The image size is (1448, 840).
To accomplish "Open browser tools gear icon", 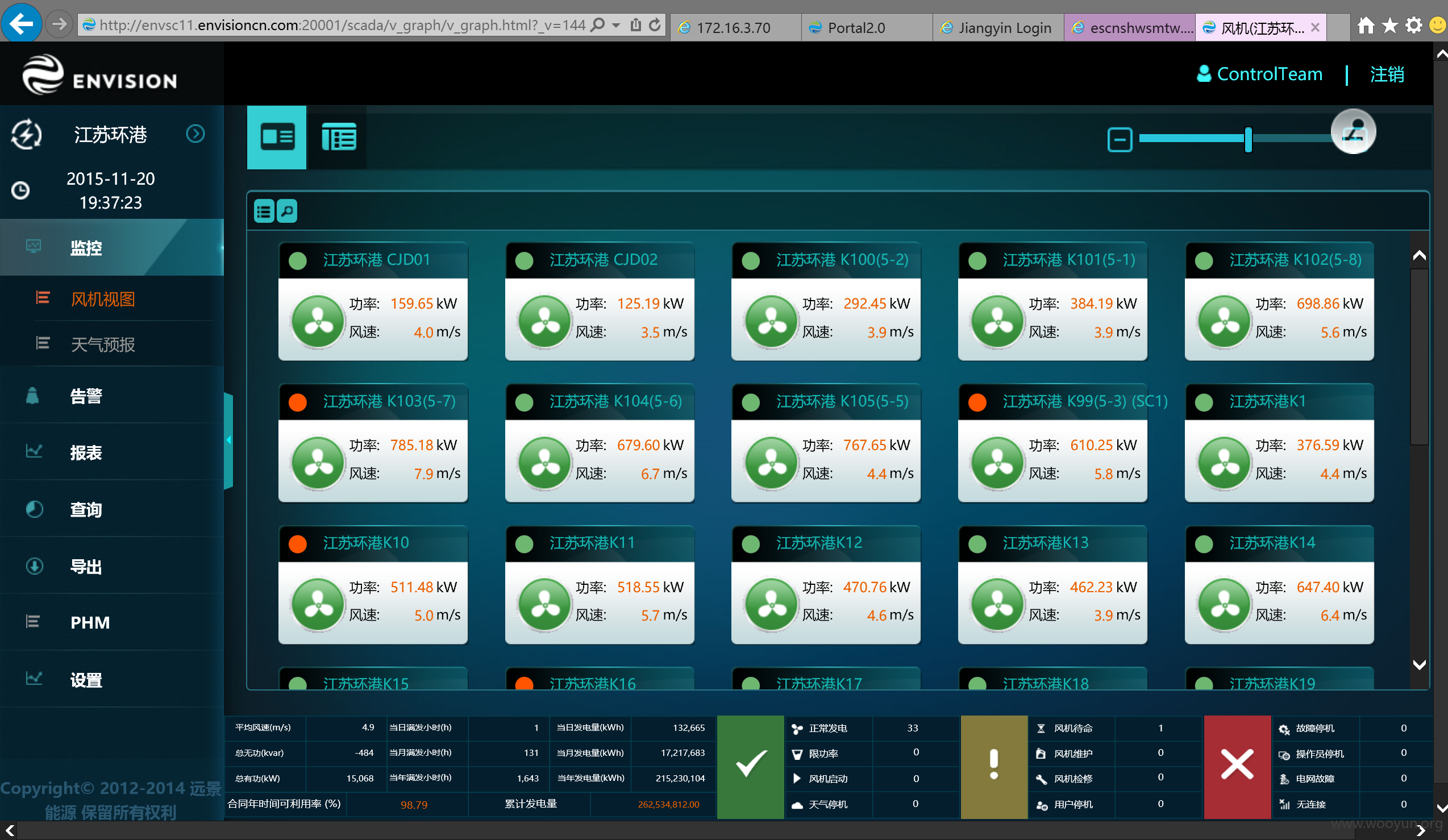I will pos(1413,25).
